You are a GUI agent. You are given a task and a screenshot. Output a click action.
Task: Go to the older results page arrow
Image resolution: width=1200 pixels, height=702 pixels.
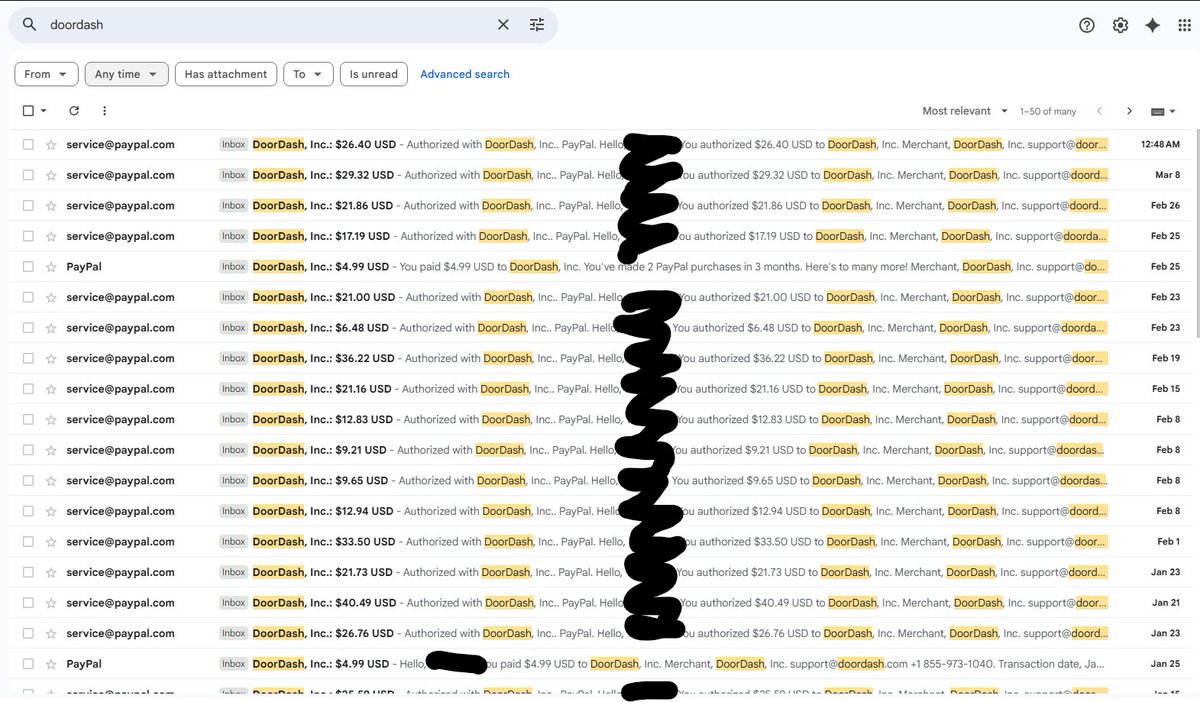pyautogui.click(x=1129, y=111)
